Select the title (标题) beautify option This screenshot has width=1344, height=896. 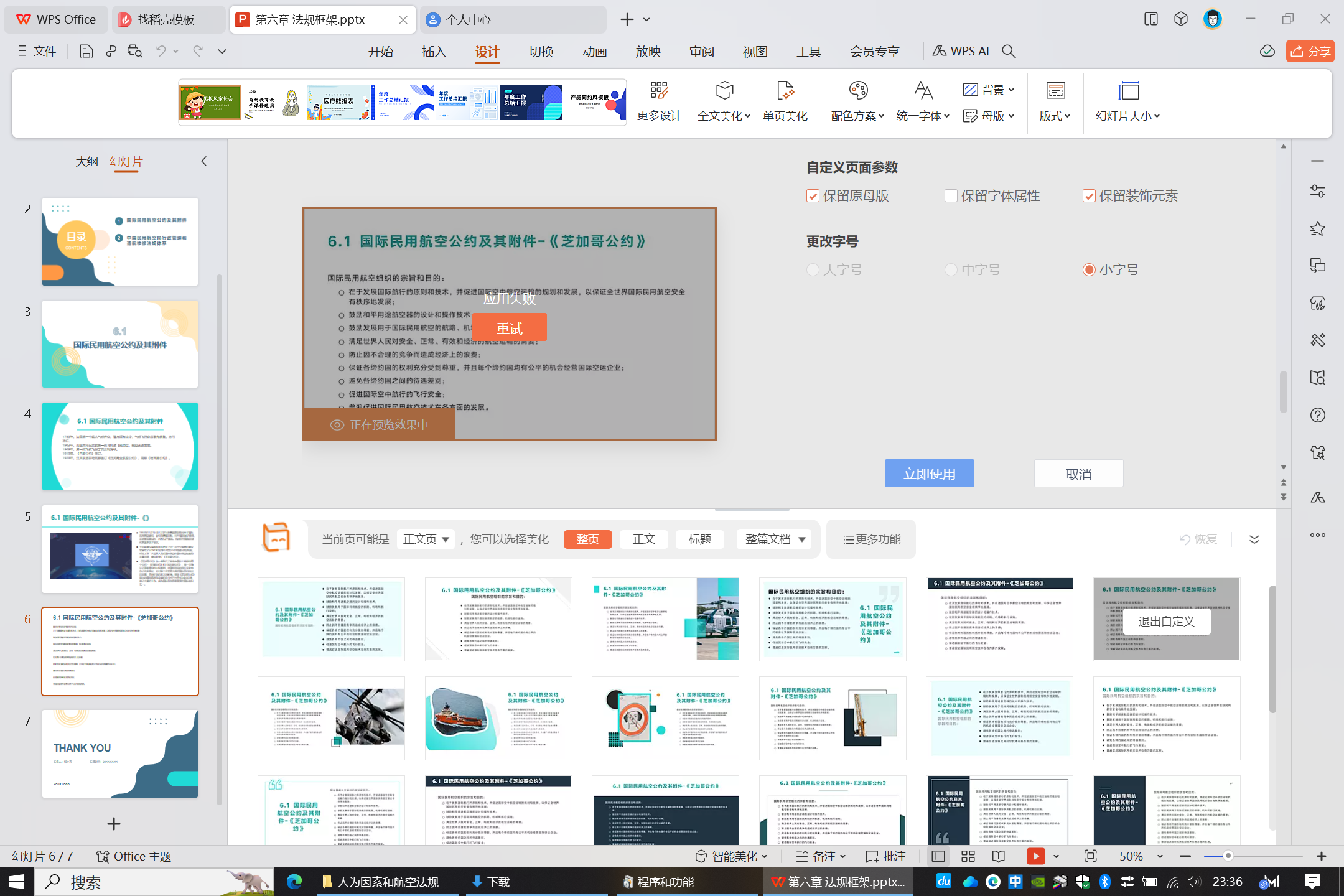(699, 539)
